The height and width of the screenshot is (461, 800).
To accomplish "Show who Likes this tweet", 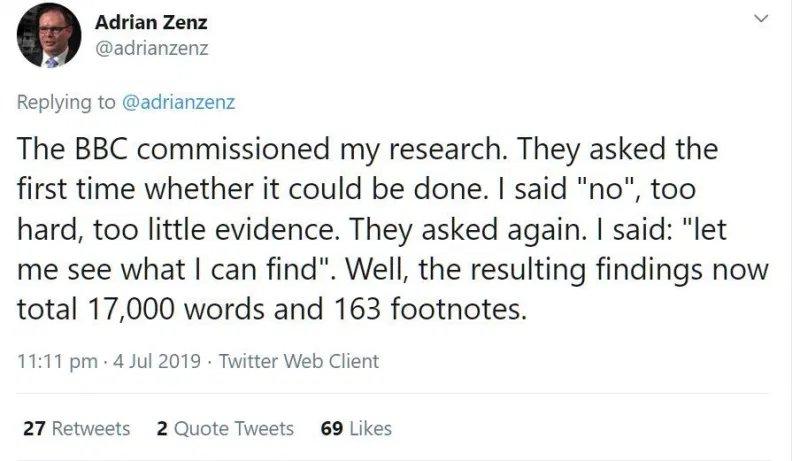I will click(x=370, y=428).
